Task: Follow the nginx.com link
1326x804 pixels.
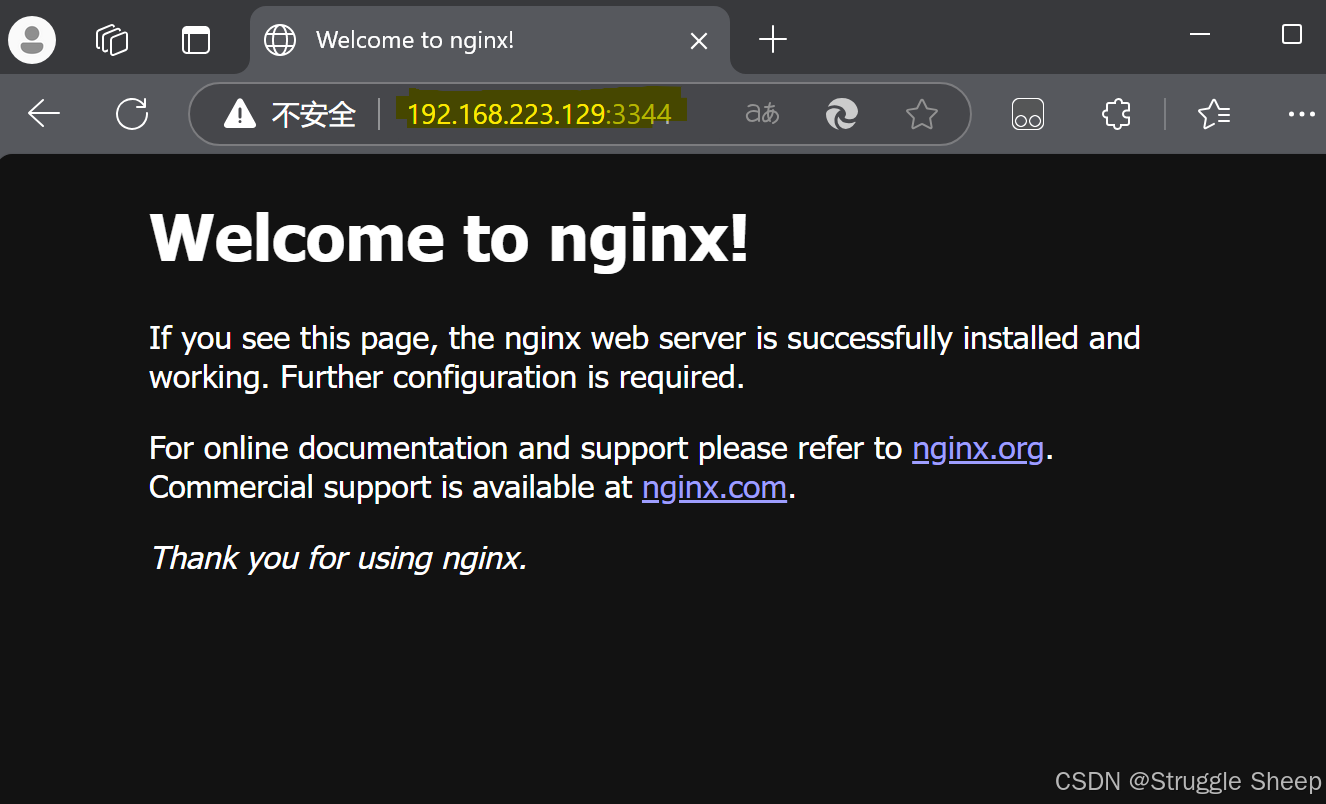Action: point(715,487)
